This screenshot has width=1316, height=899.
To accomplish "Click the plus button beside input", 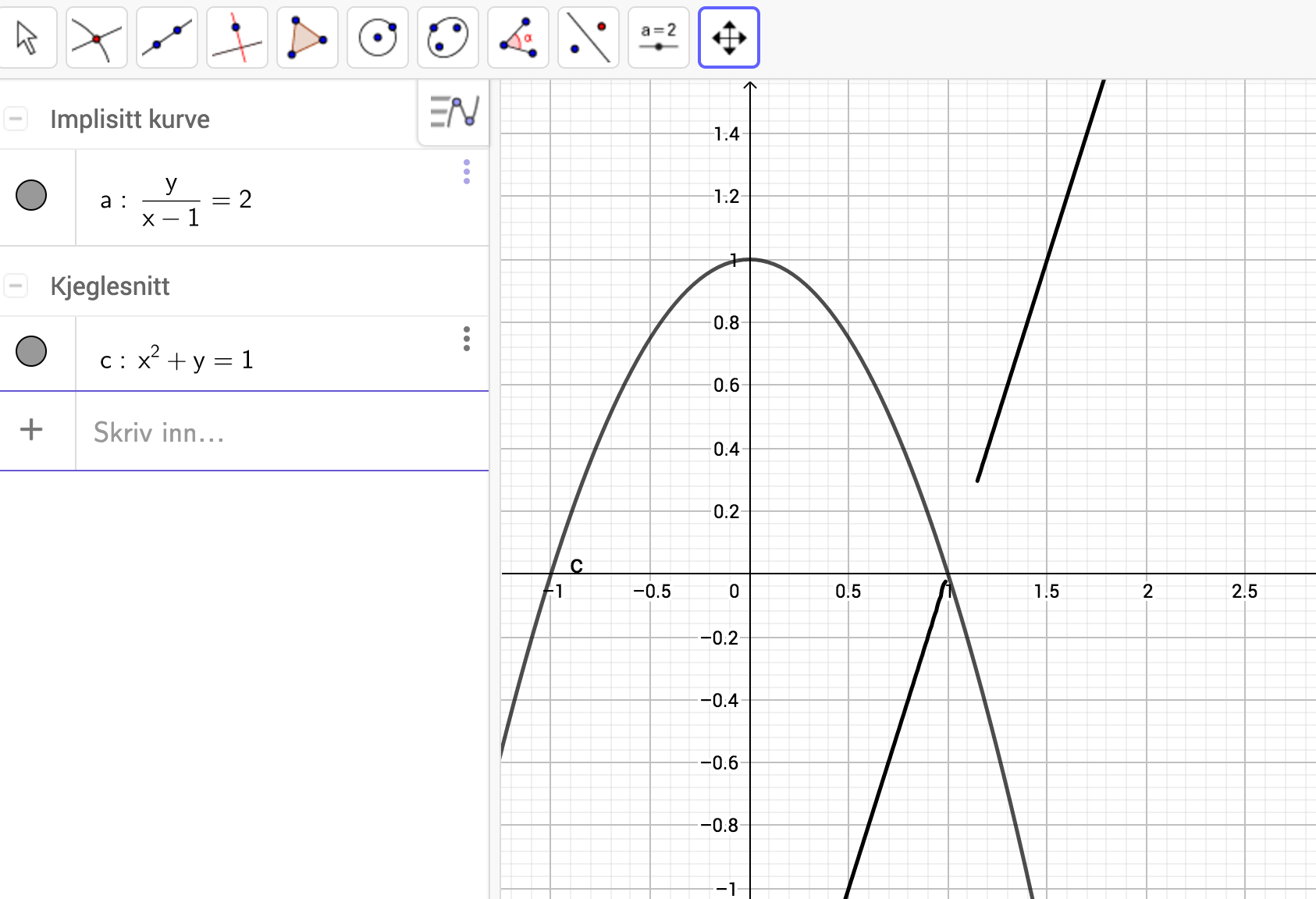I will click(x=31, y=430).
